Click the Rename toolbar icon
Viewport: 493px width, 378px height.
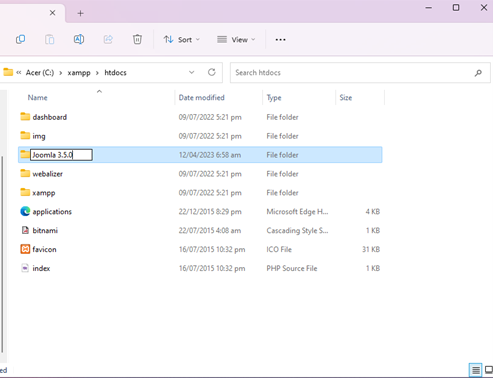(x=79, y=39)
